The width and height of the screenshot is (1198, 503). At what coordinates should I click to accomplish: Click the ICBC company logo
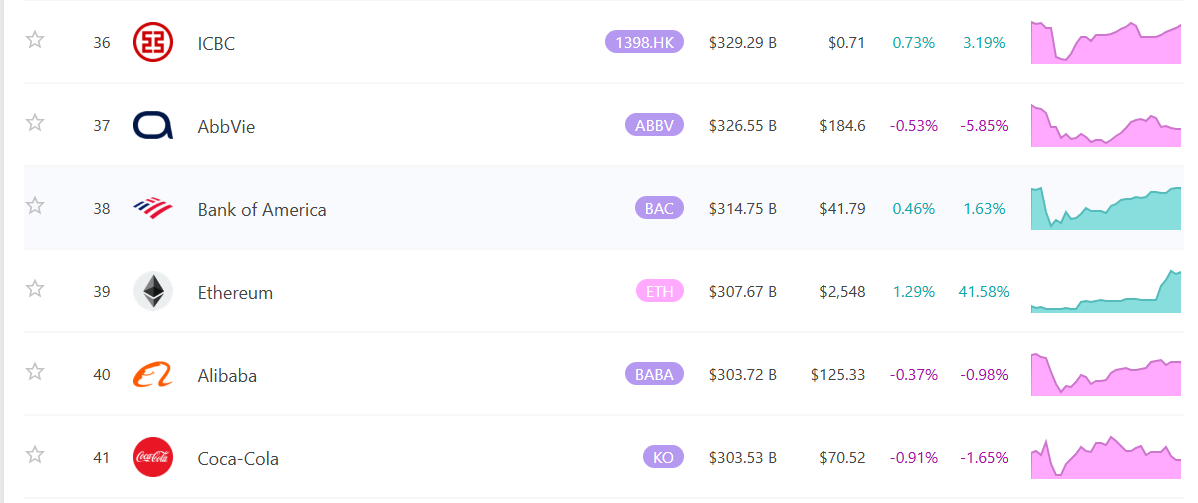[152, 43]
